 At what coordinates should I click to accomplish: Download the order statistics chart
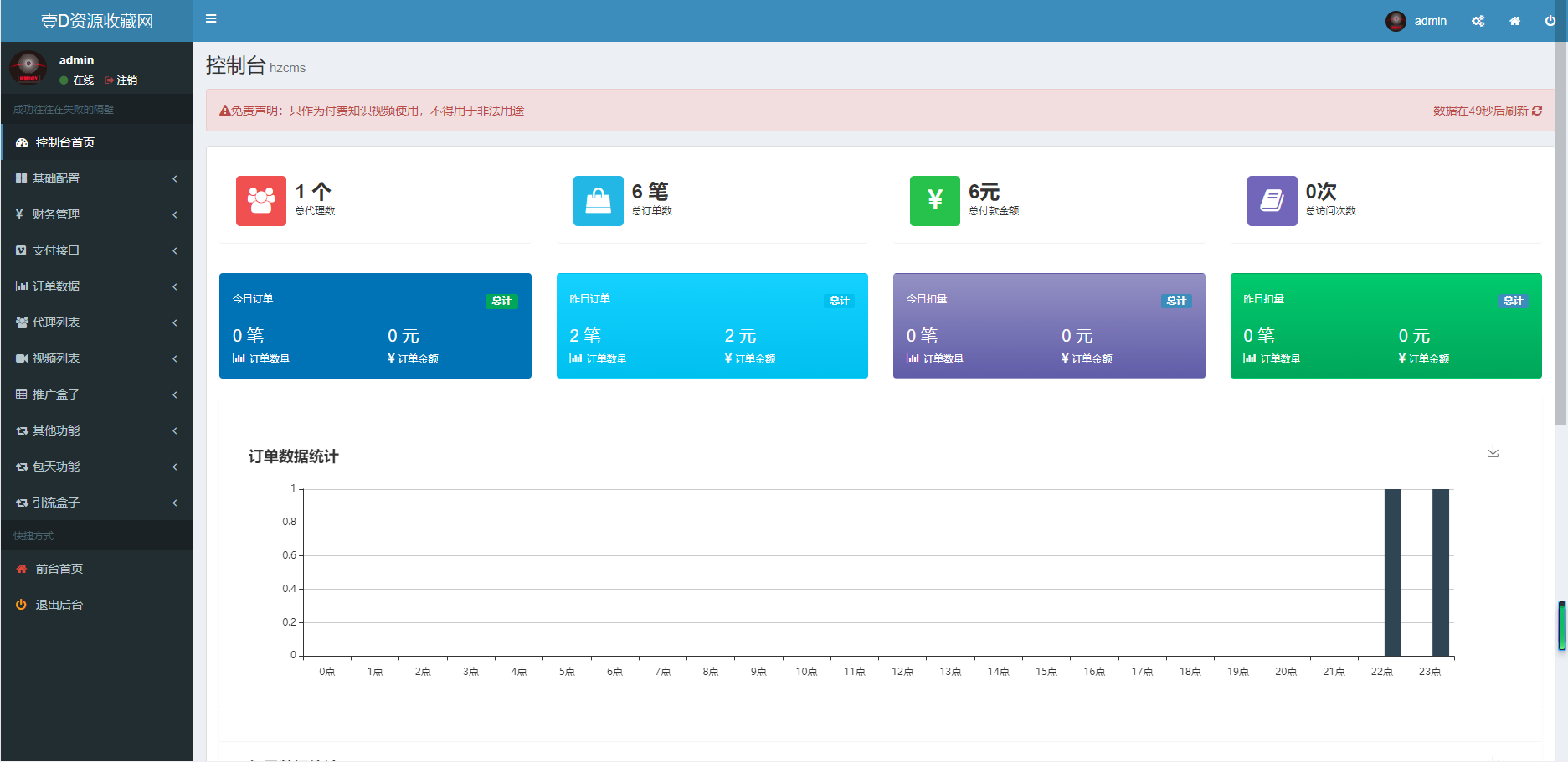coord(1493,452)
